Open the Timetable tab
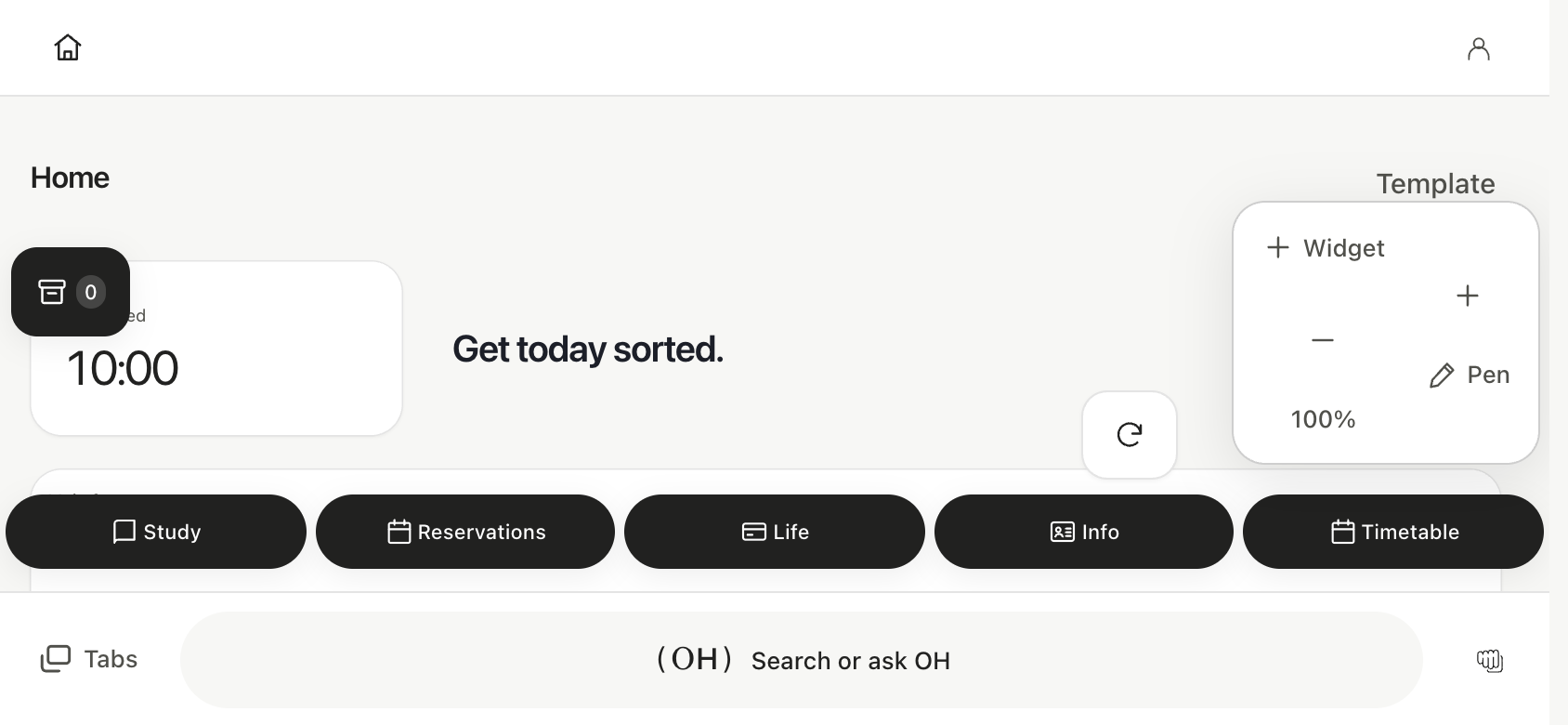This screenshot has width=1568, height=725. [1393, 532]
